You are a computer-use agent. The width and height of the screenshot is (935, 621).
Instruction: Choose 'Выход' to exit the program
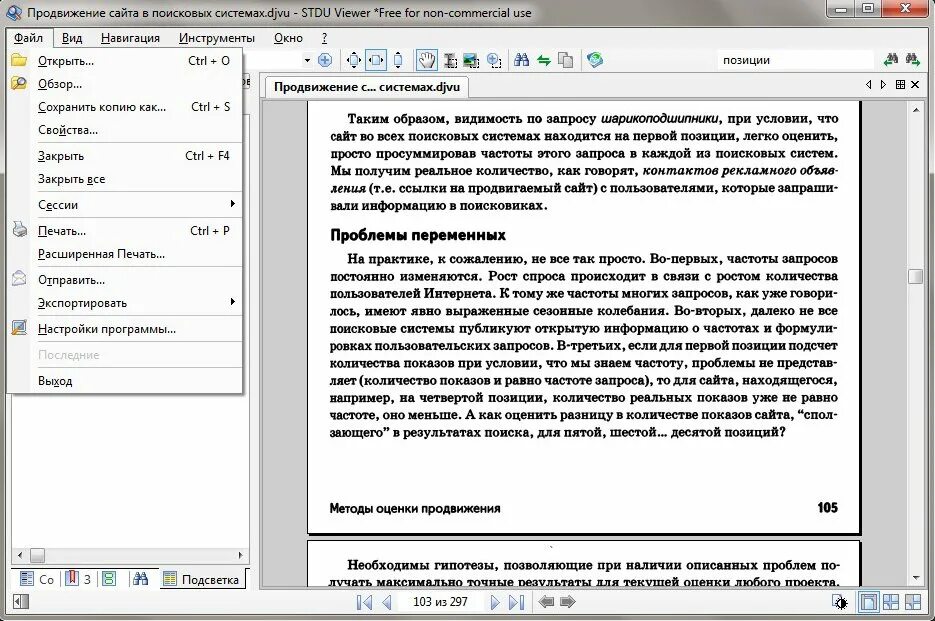coord(125,381)
